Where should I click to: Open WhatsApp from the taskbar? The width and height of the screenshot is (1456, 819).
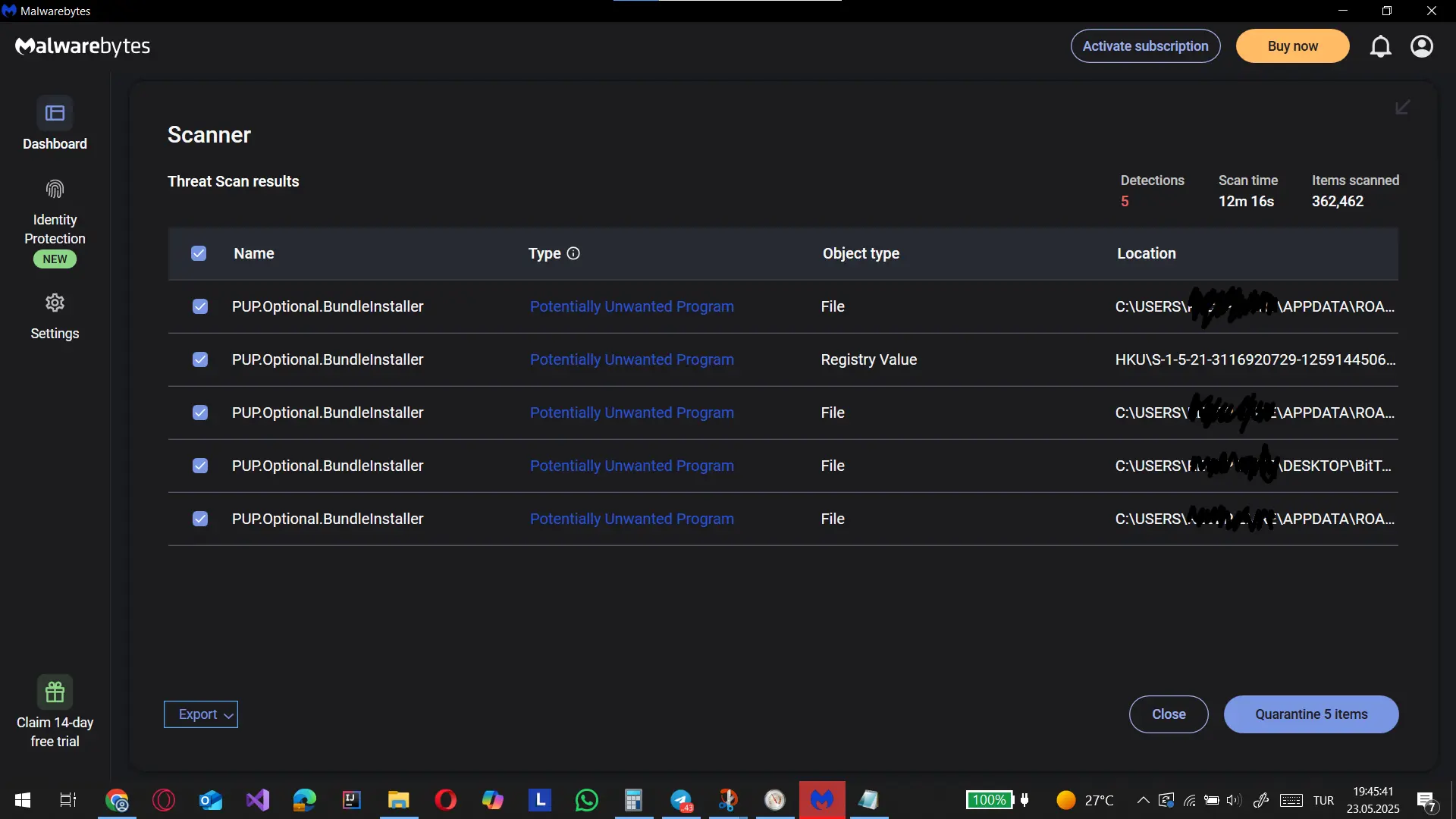click(587, 800)
